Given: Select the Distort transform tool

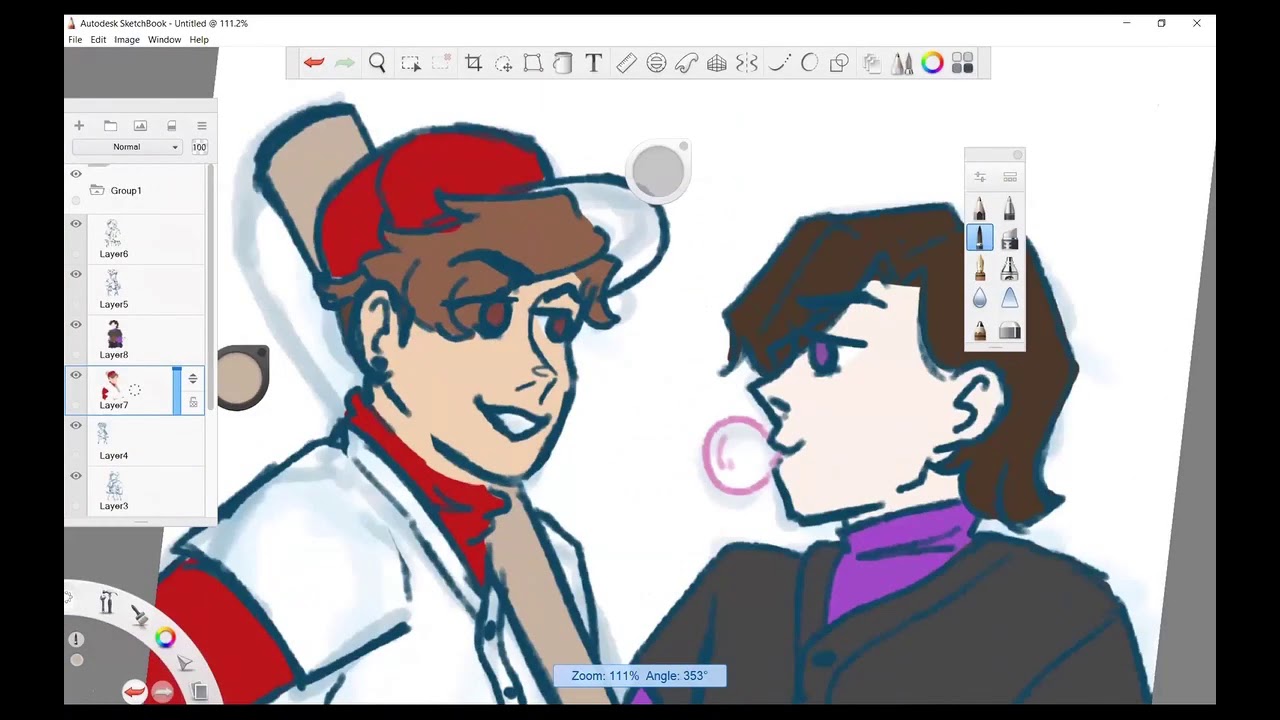Looking at the screenshot, I should click(x=533, y=63).
